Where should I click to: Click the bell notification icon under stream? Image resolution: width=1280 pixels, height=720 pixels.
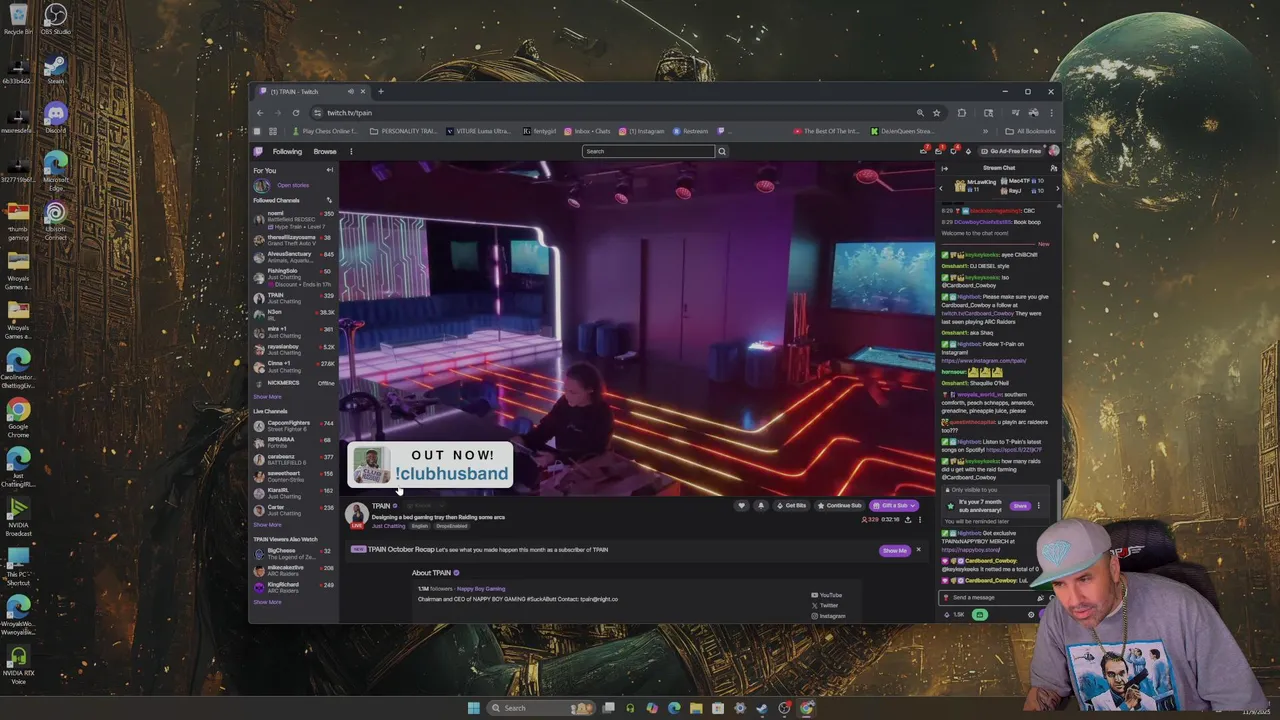pyautogui.click(x=761, y=506)
